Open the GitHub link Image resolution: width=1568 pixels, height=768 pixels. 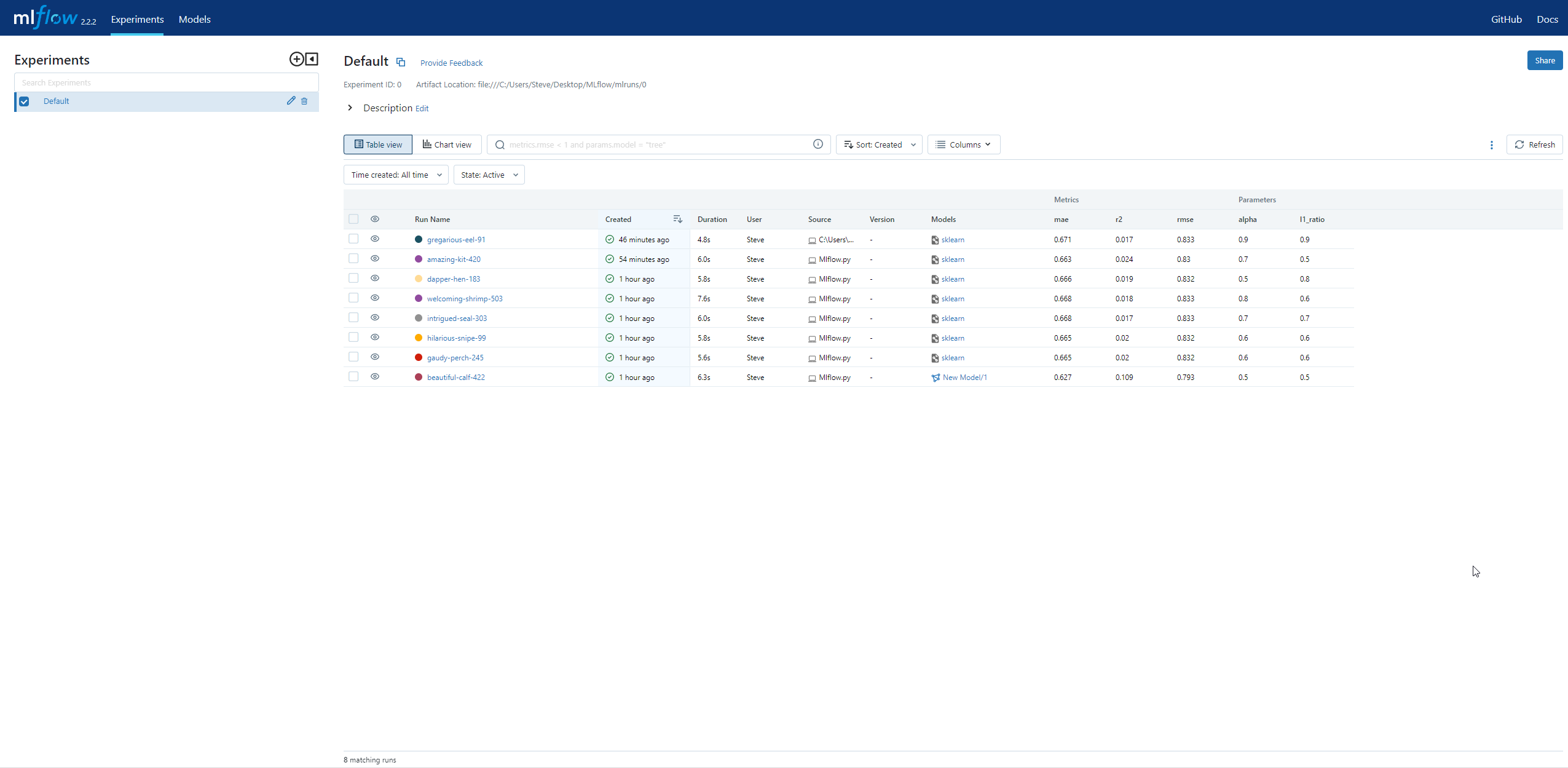1506,19
